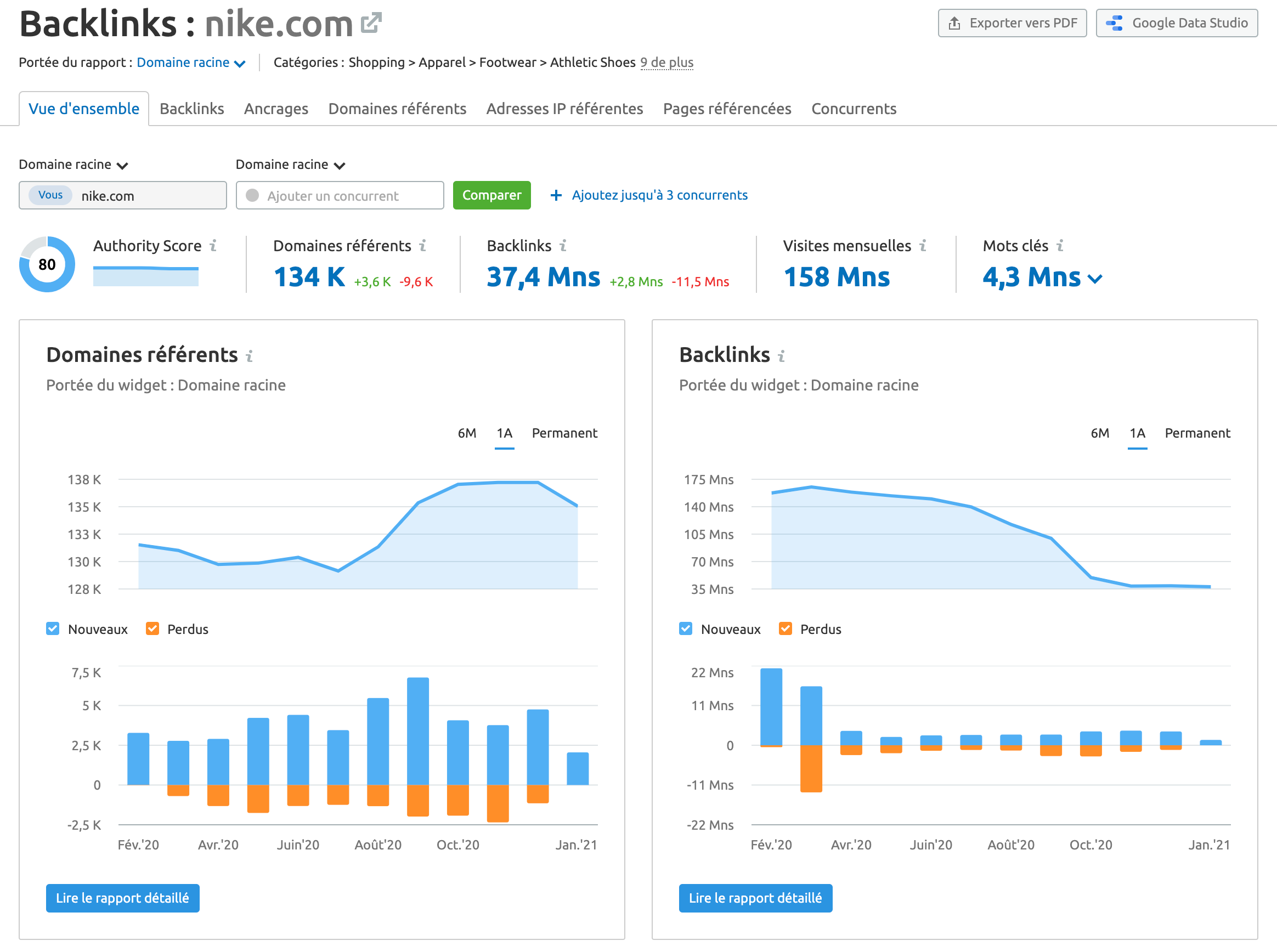Show Mots clés info icon
1277x952 pixels.
(x=1060, y=246)
